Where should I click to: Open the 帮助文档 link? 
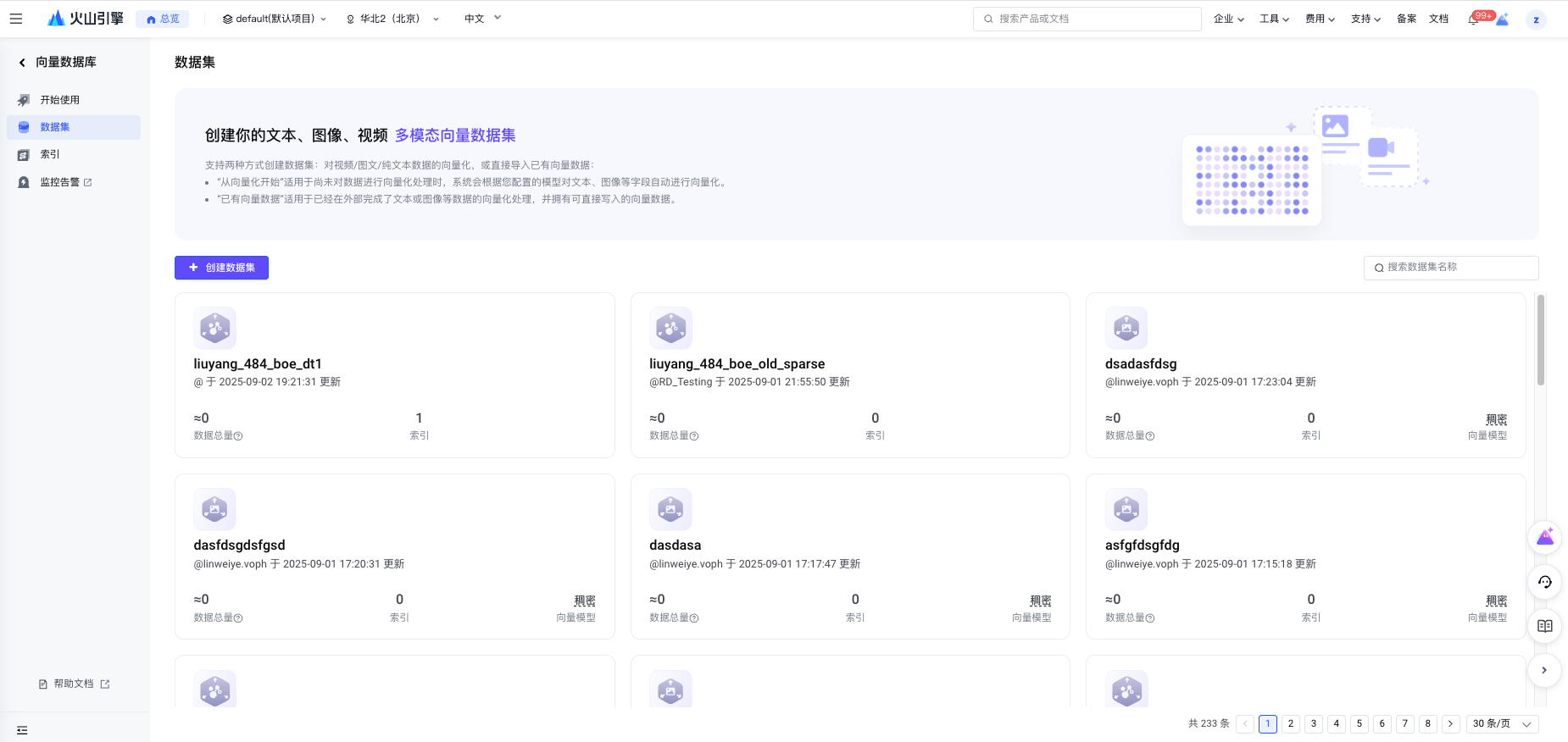75,684
